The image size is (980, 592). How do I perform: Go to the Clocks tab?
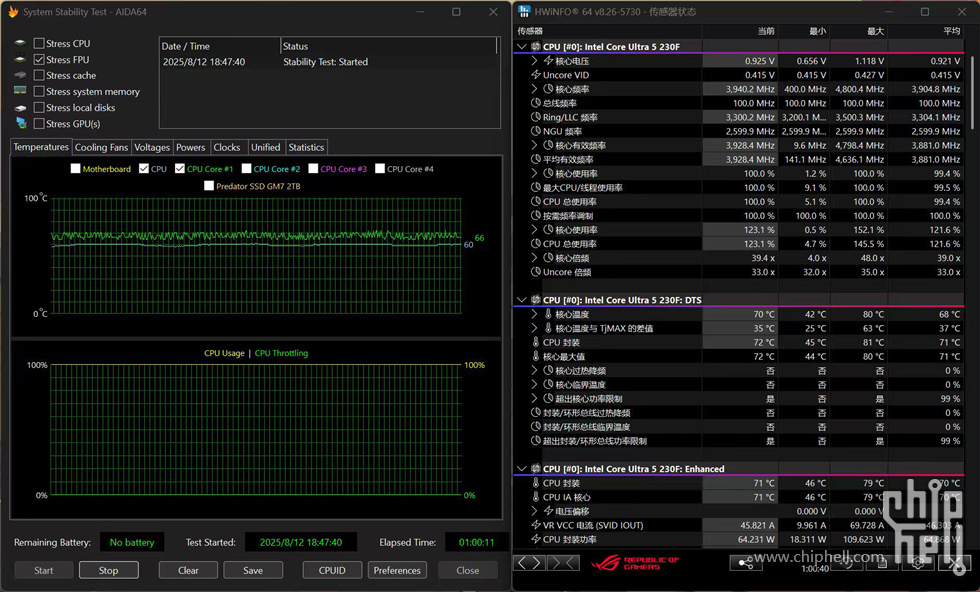(x=227, y=148)
